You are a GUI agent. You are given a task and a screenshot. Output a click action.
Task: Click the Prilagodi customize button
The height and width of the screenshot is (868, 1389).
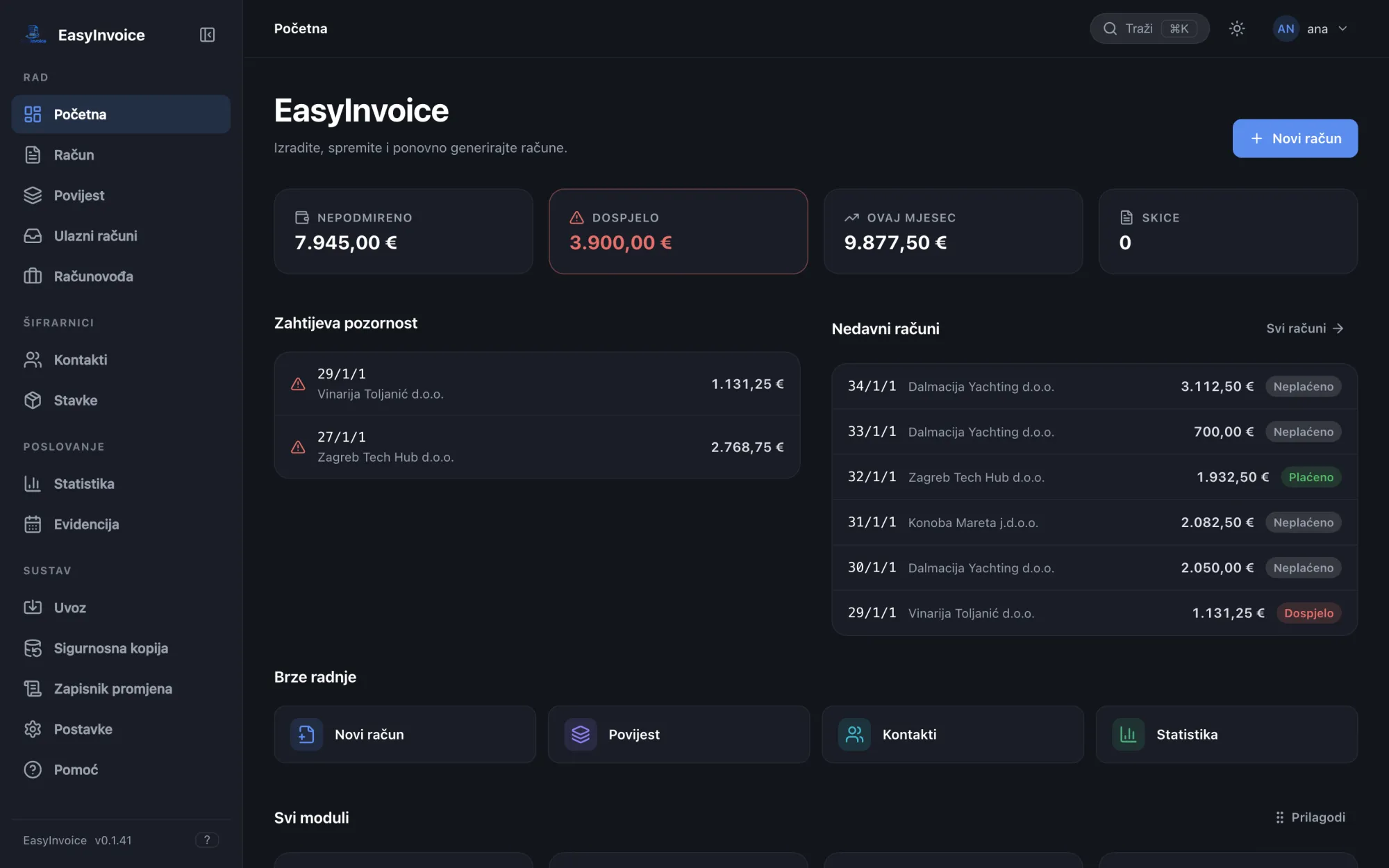point(1311,817)
